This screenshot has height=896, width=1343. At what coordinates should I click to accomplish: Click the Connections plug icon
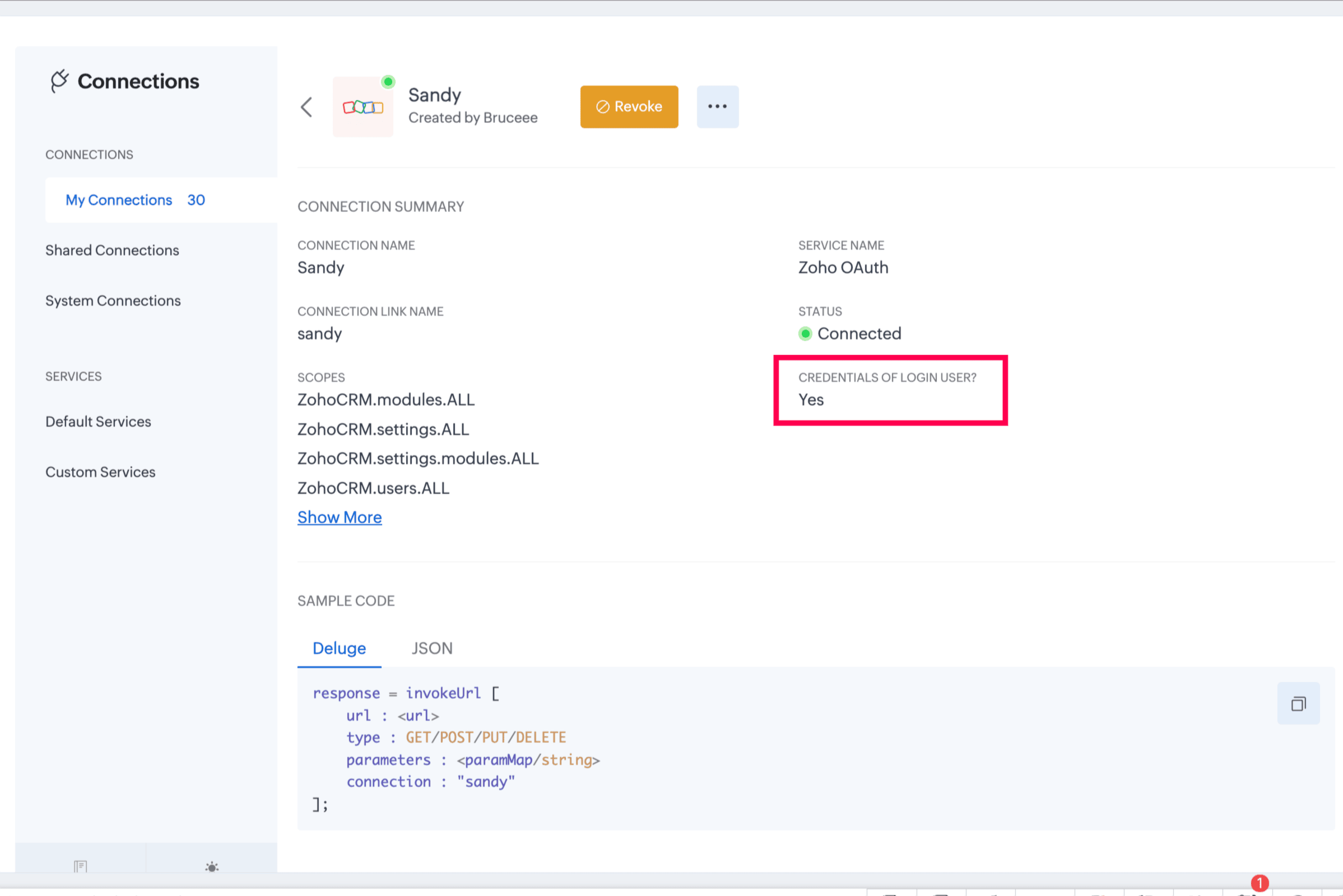(59, 81)
